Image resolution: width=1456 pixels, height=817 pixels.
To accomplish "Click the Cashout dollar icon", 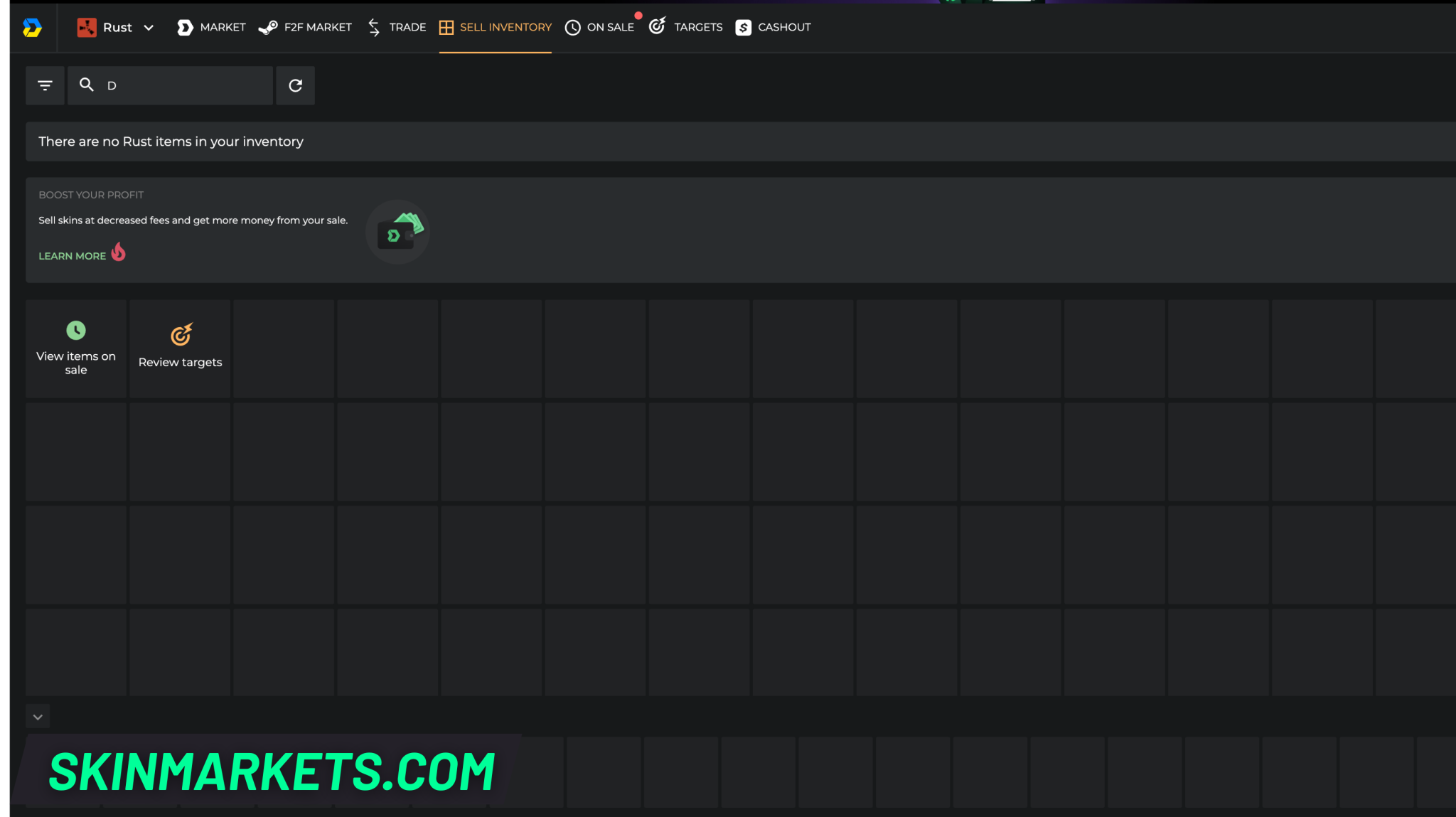I will coord(744,27).
